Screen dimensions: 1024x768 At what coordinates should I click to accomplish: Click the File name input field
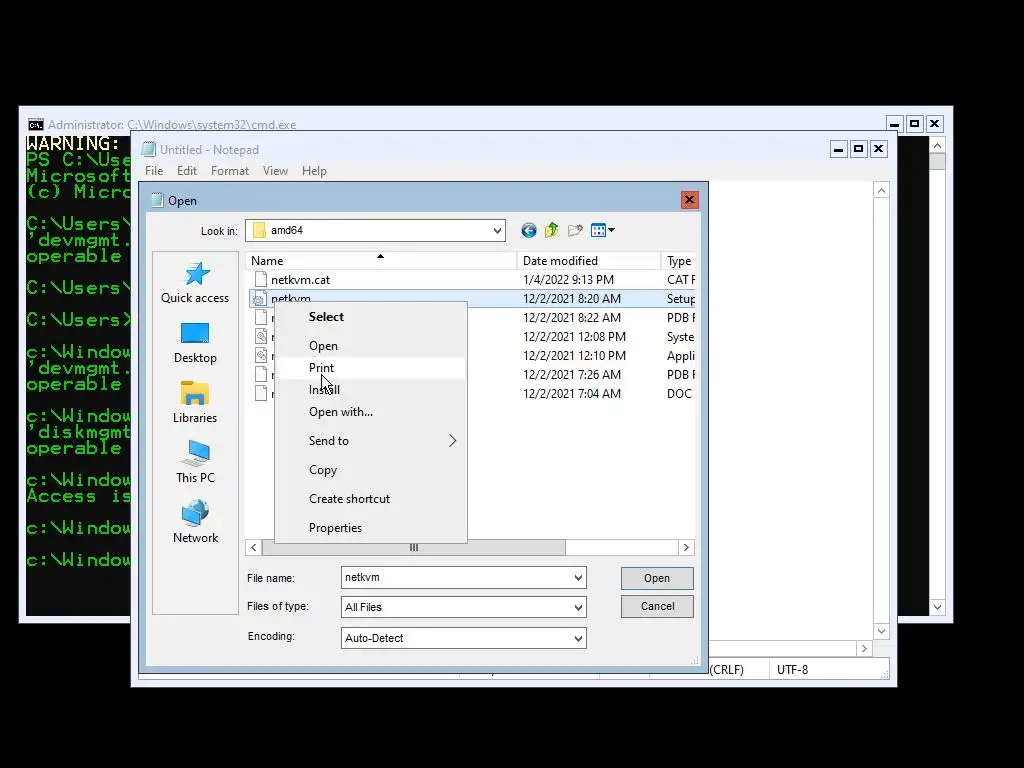[x=456, y=578]
